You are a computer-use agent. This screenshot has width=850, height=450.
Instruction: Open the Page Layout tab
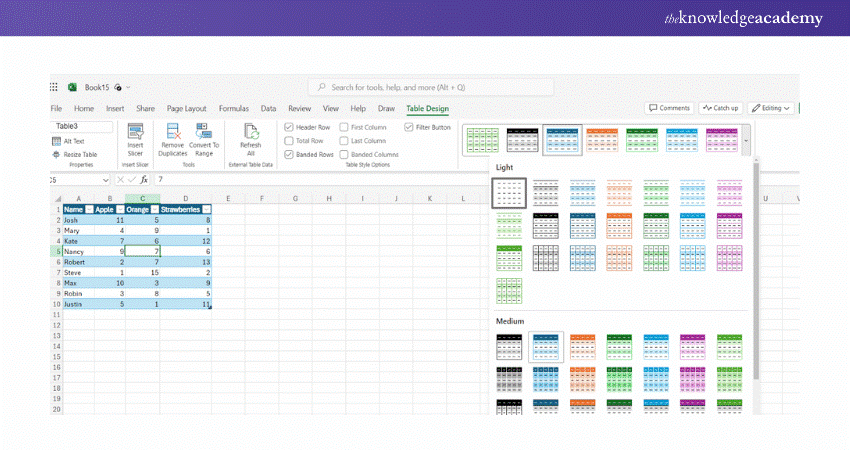pos(186,108)
